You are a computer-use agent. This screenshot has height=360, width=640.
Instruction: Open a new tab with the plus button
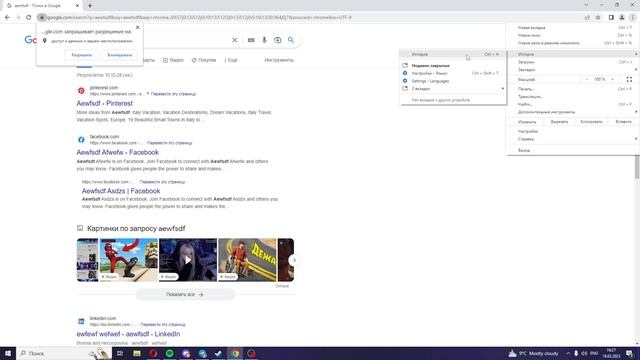coord(90,6)
